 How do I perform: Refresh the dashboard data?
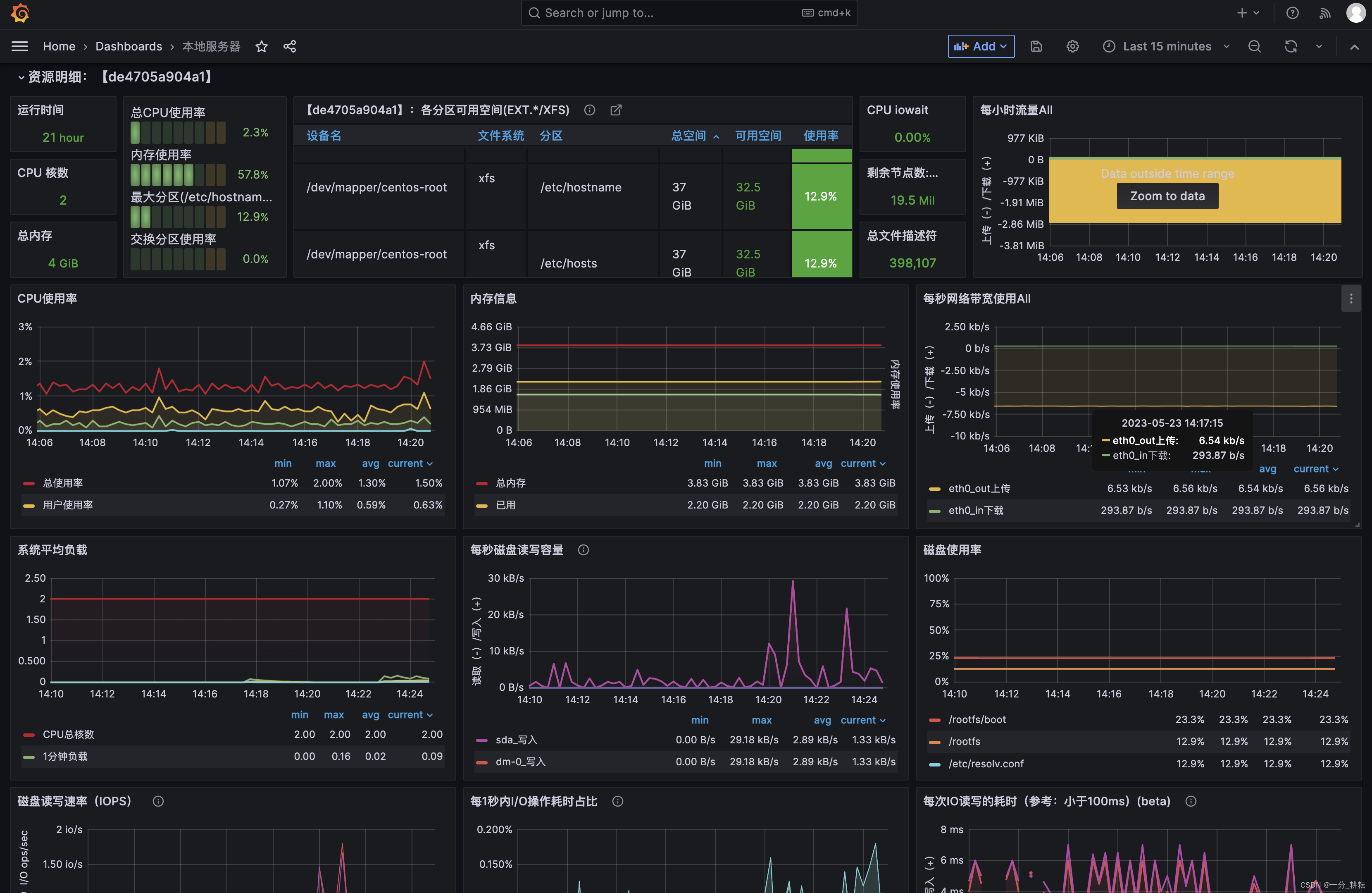1290,46
